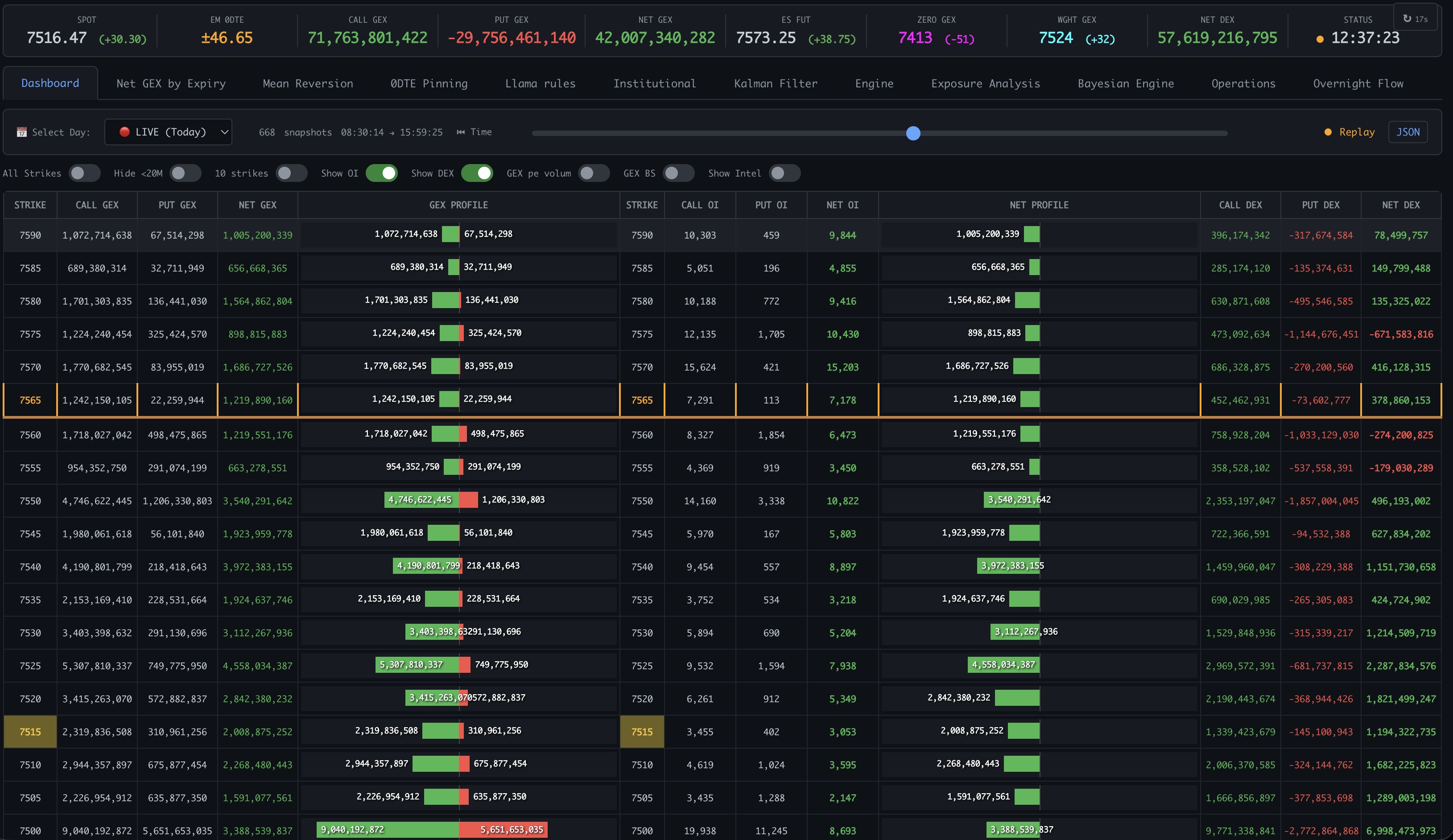
Task: Toggle the GEX BS switch
Action: tap(678, 173)
